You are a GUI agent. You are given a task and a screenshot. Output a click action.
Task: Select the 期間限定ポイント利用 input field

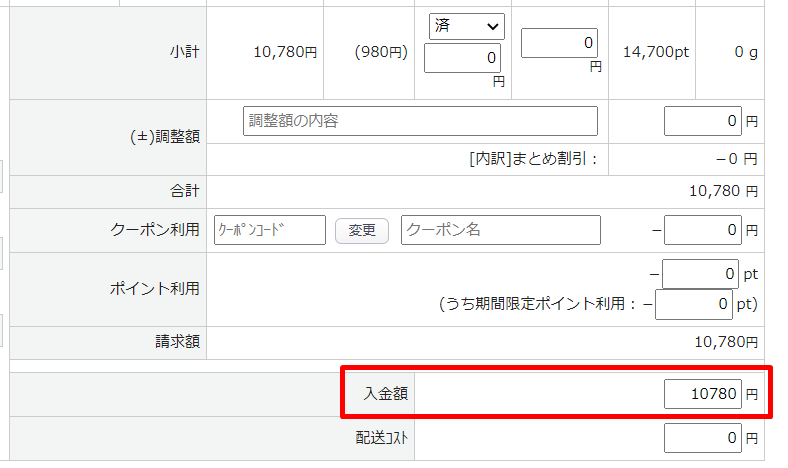coord(693,303)
